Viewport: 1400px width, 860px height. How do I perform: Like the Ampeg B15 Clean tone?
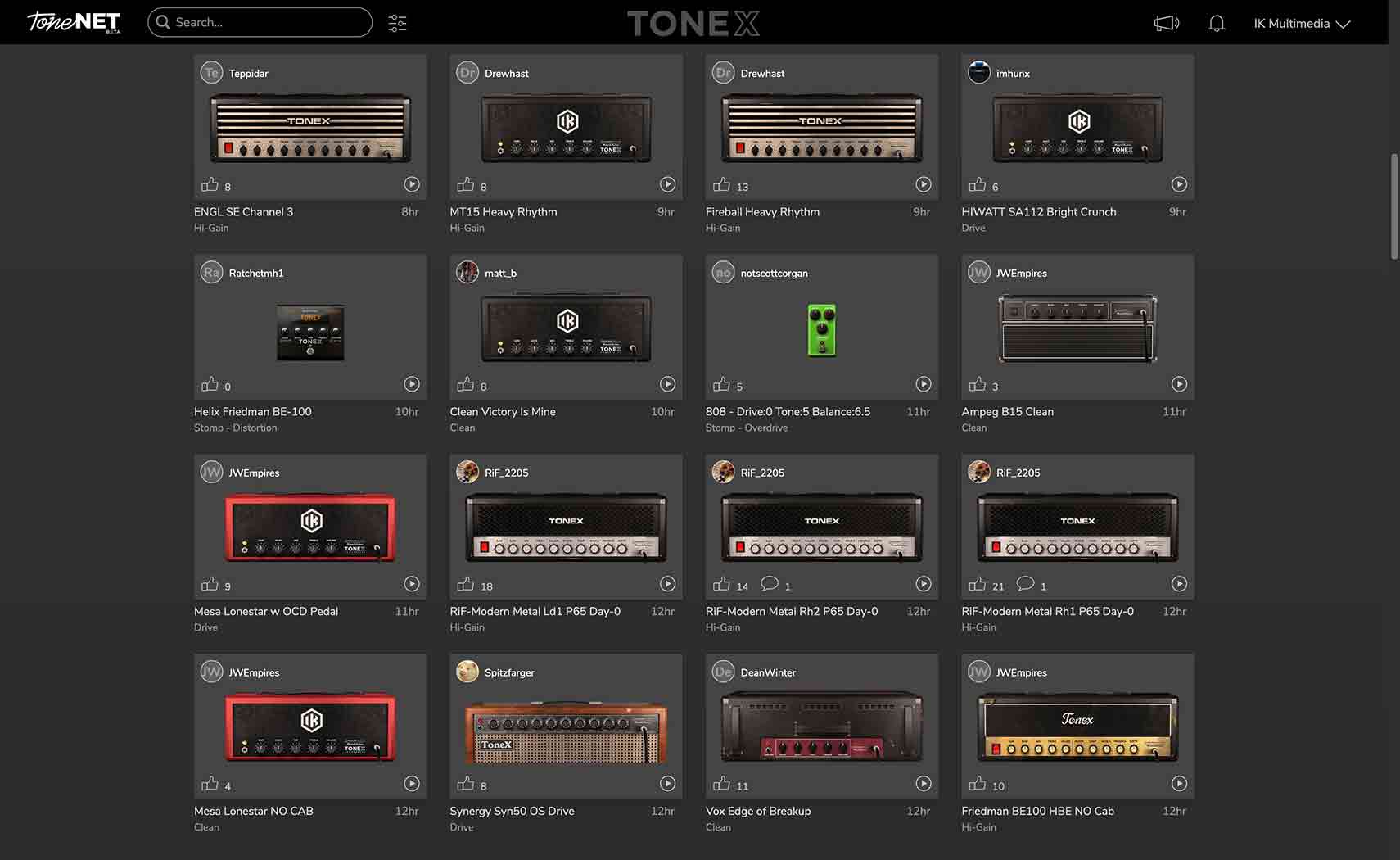[x=978, y=384]
